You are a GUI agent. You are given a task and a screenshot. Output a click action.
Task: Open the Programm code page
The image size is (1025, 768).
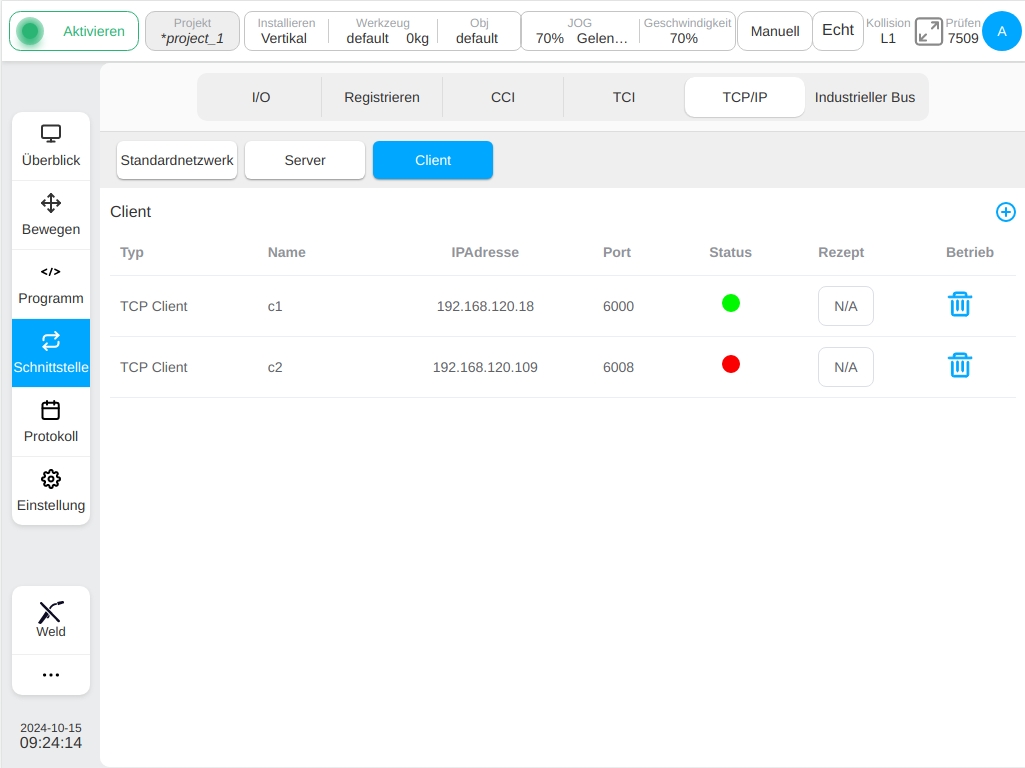(51, 284)
